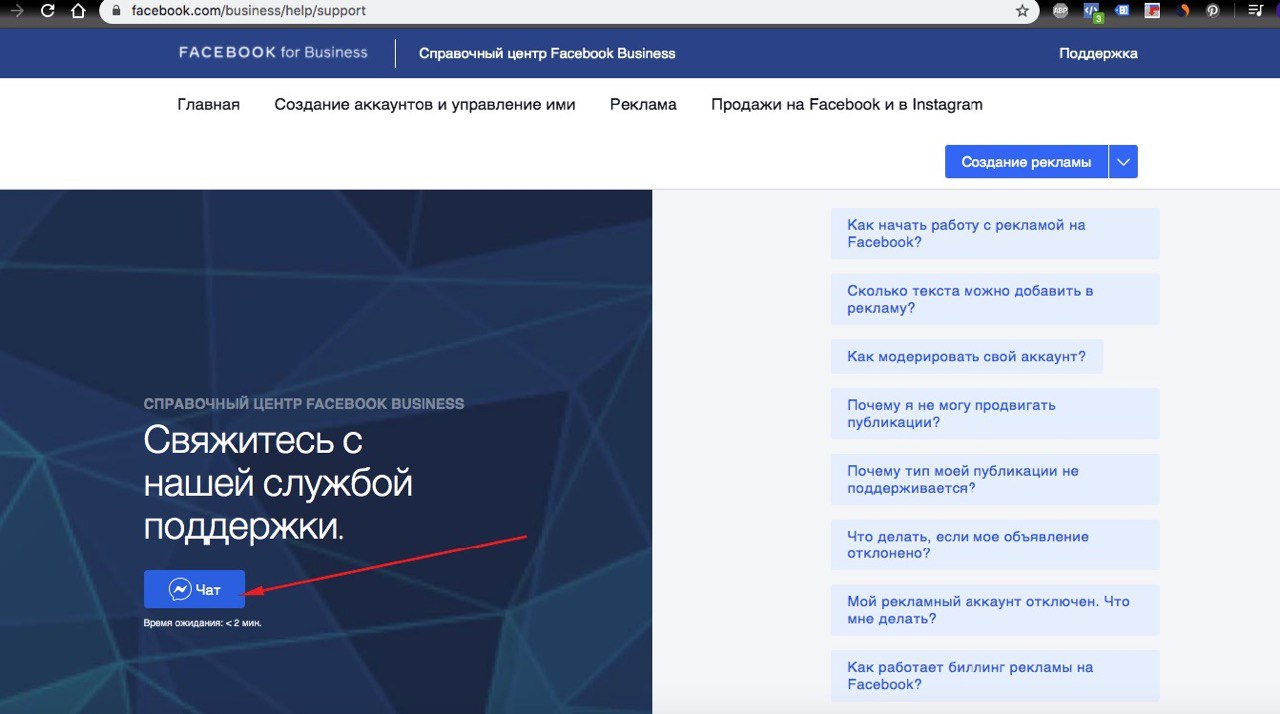Open Мой рекламный аккаунт отключен question
The image size is (1280, 714).
pyautogui.click(x=995, y=610)
